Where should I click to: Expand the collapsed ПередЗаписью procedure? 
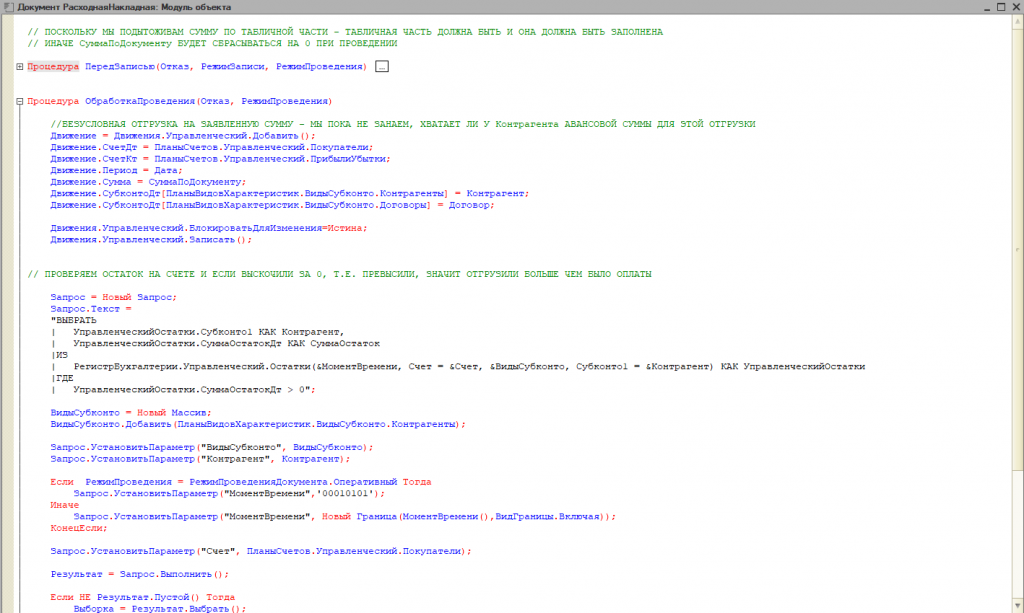(20, 67)
